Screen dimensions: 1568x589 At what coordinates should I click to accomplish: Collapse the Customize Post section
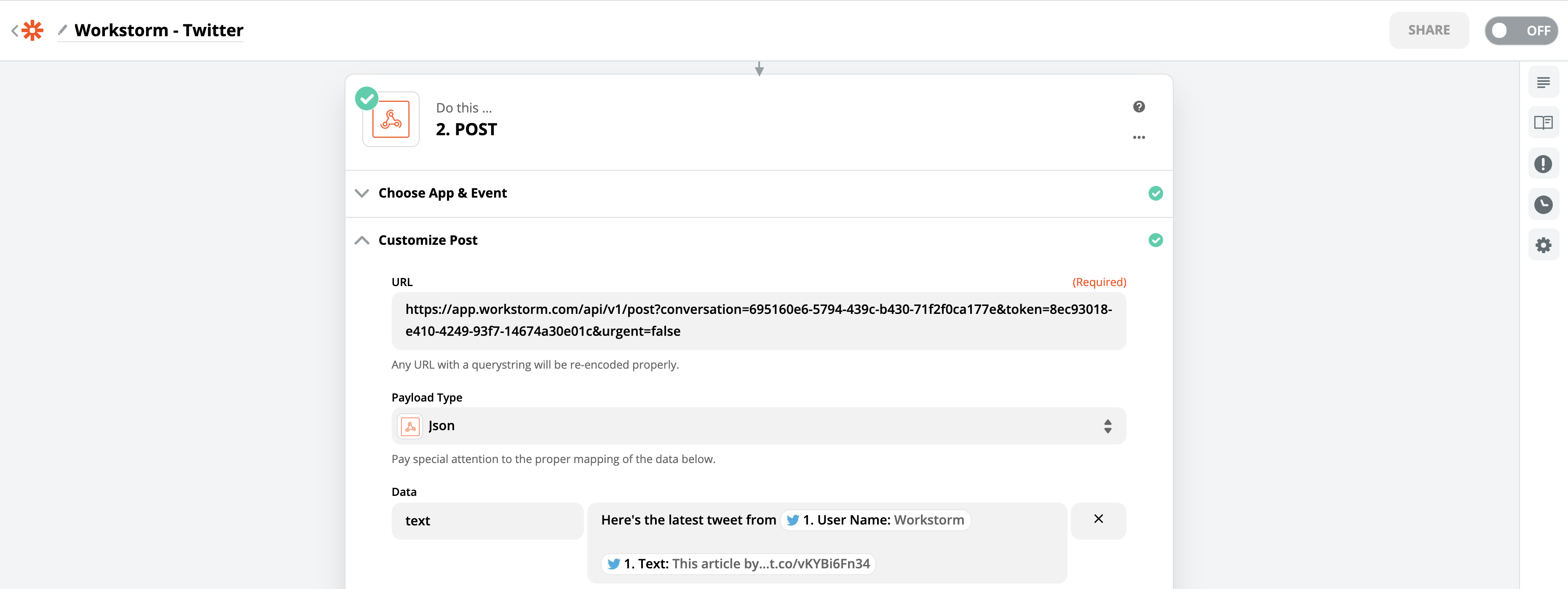click(758, 240)
